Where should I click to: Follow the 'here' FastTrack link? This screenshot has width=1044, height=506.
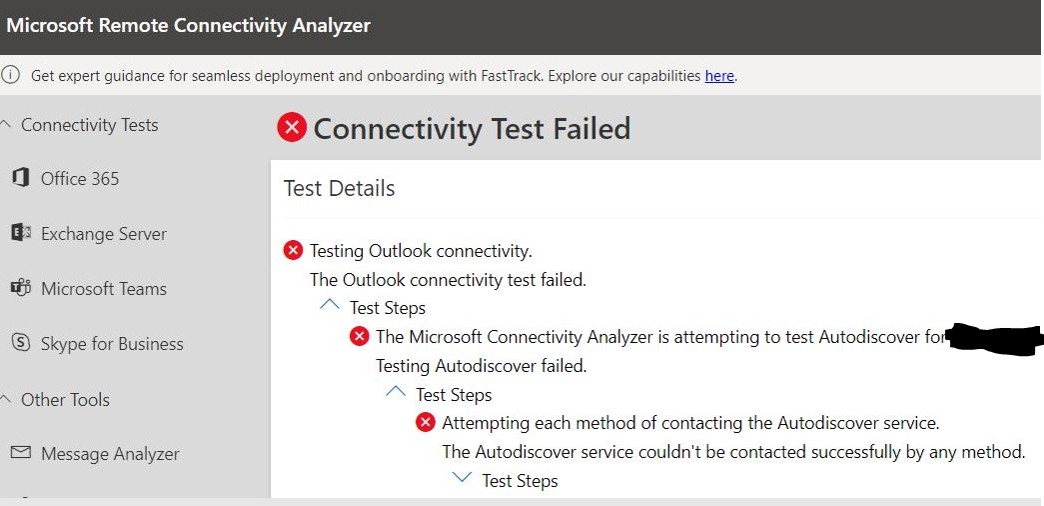coord(719,76)
